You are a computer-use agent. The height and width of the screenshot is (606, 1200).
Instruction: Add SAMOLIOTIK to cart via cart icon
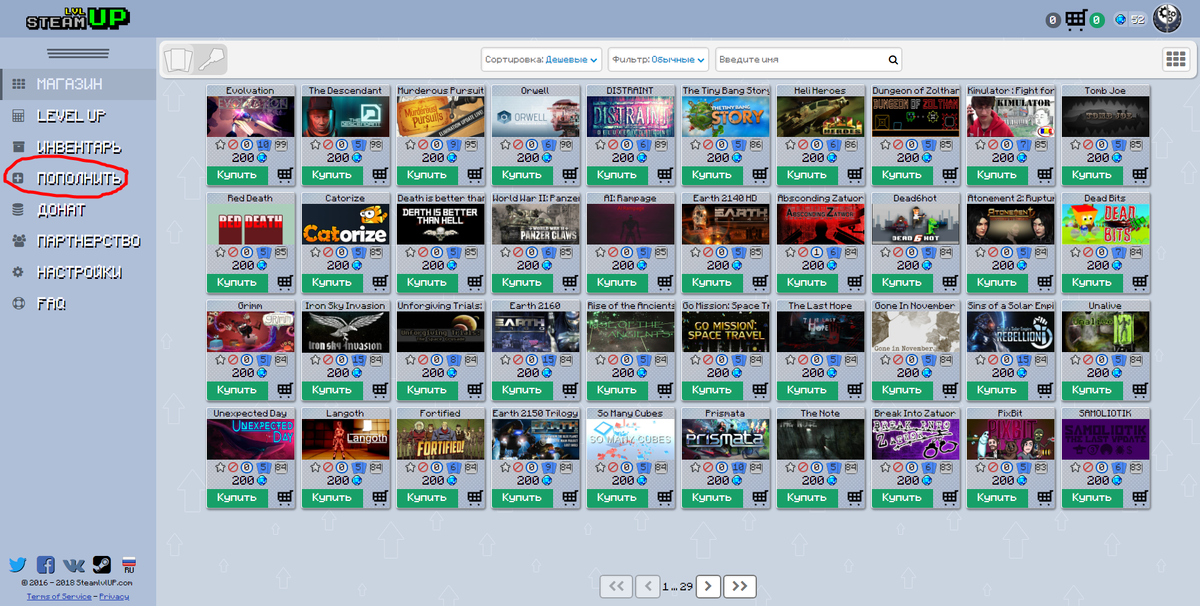[x=1140, y=497]
